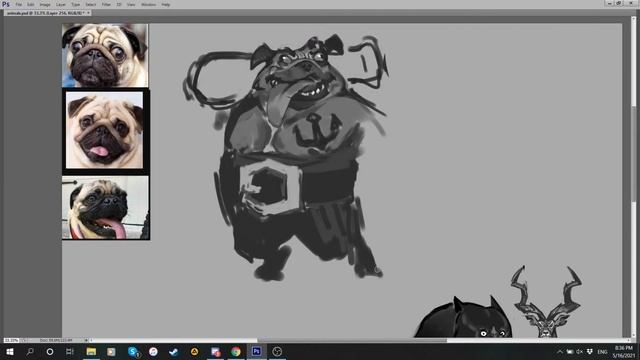
Task: Open the Skype taskbar icon
Action: pos(133,351)
